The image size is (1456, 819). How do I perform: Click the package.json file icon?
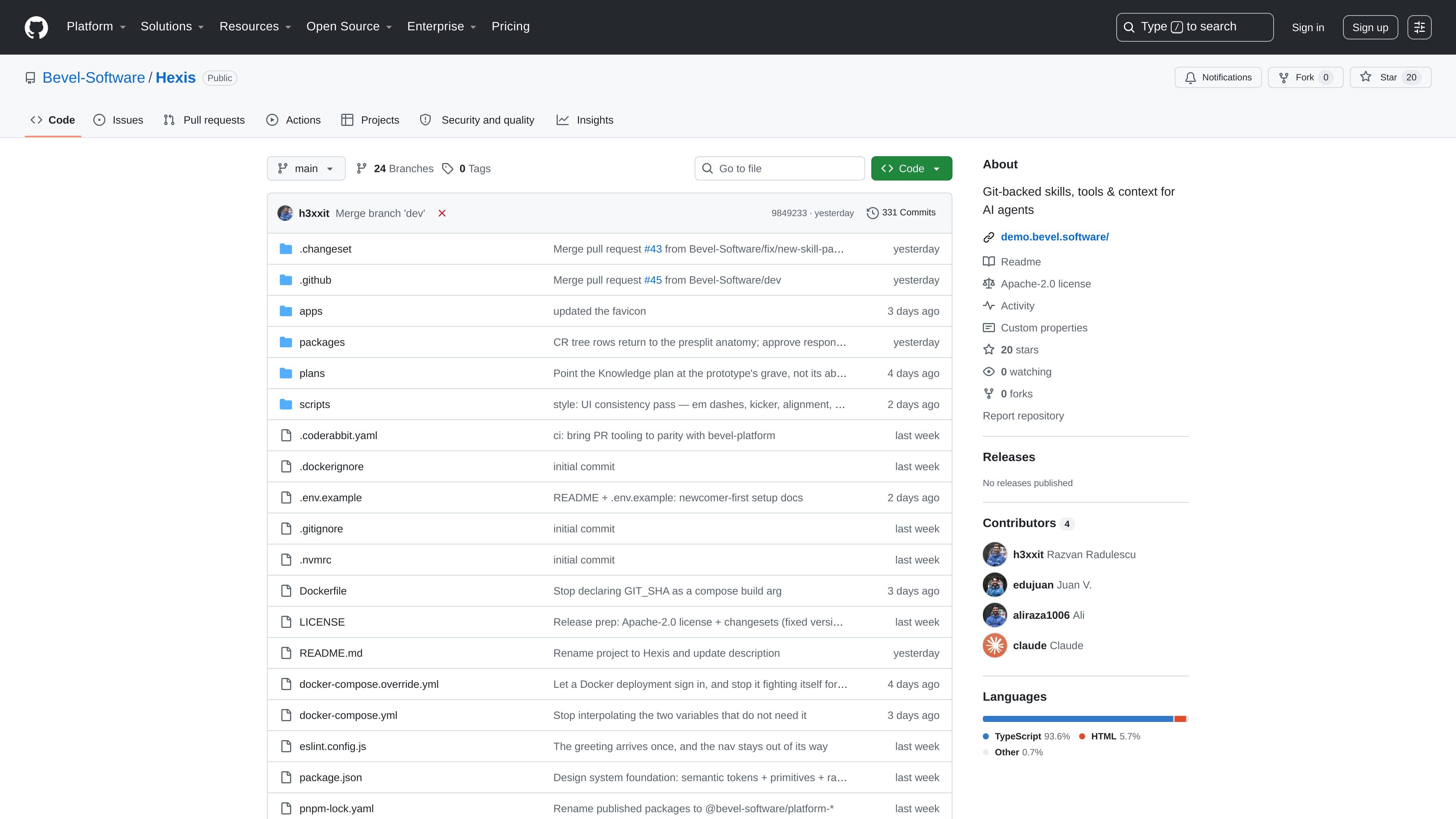[286, 777]
